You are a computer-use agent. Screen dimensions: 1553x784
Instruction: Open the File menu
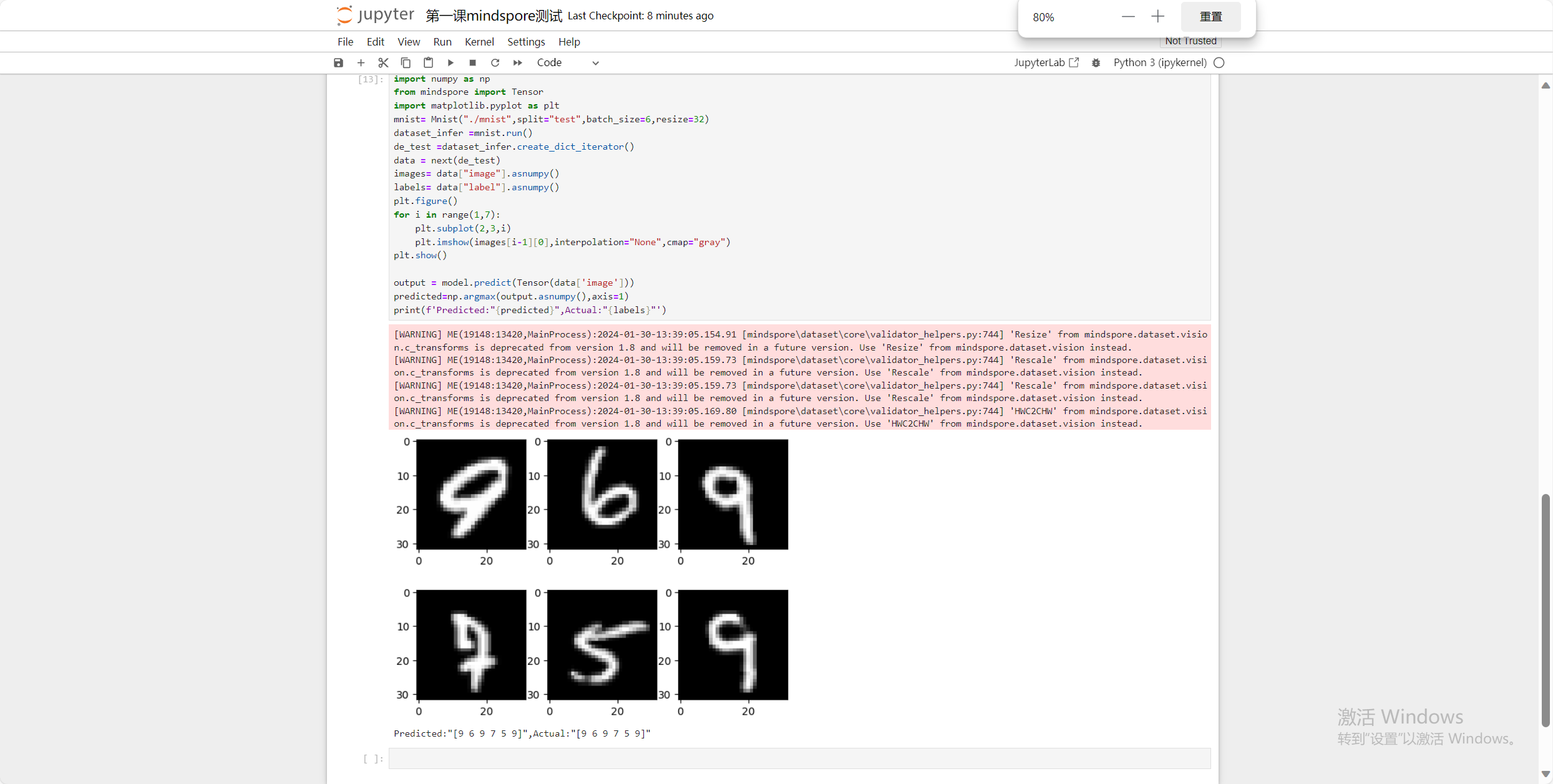click(345, 42)
